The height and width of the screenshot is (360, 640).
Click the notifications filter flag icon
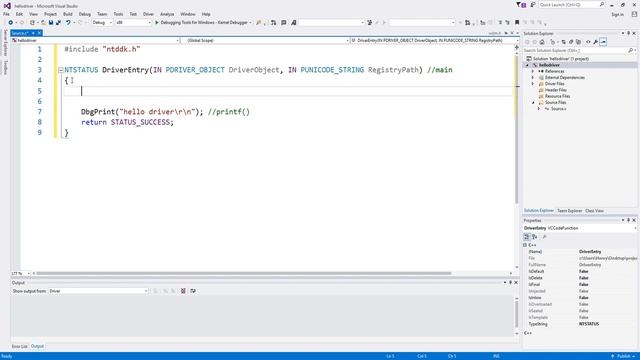click(x=521, y=5)
